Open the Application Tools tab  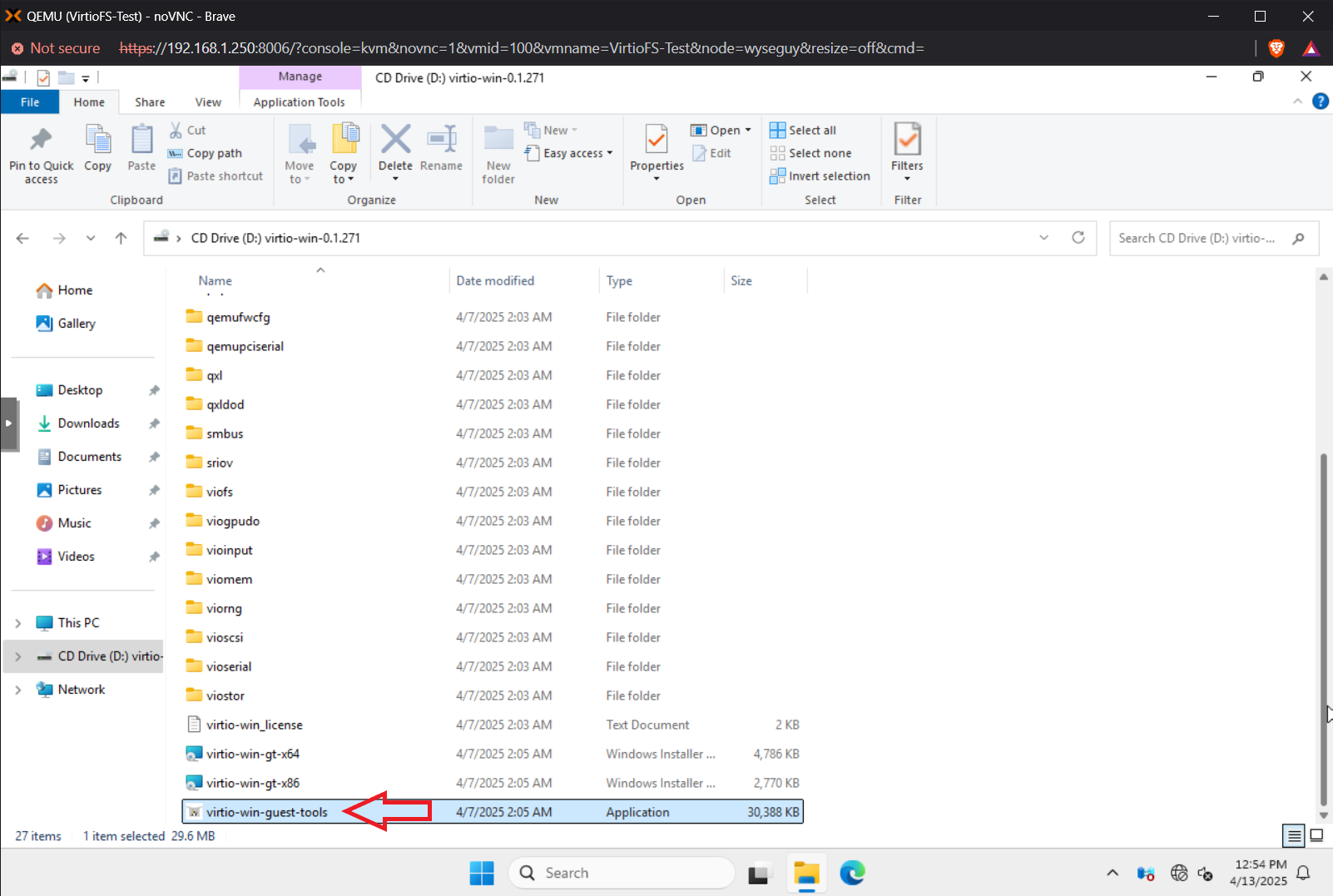click(300, 101)
